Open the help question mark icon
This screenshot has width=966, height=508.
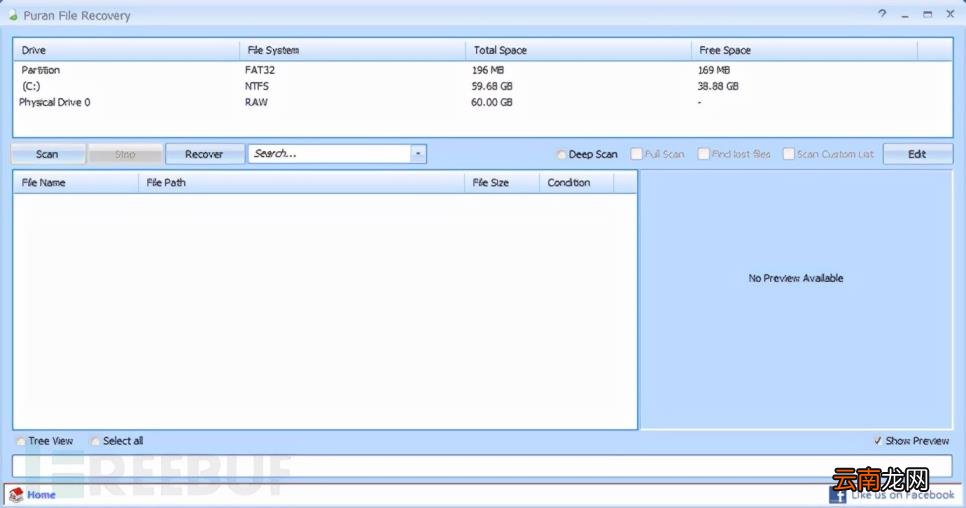coord(882,14)
